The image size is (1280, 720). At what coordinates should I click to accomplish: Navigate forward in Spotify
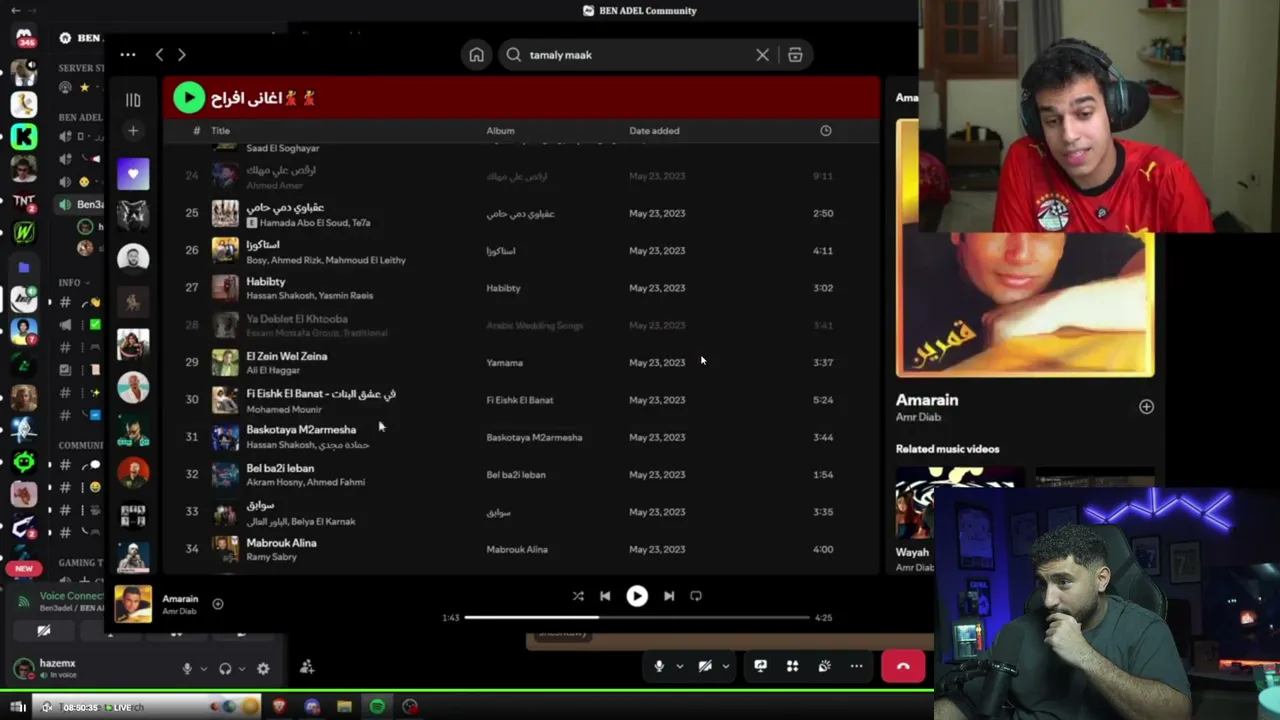coord(181,55)
